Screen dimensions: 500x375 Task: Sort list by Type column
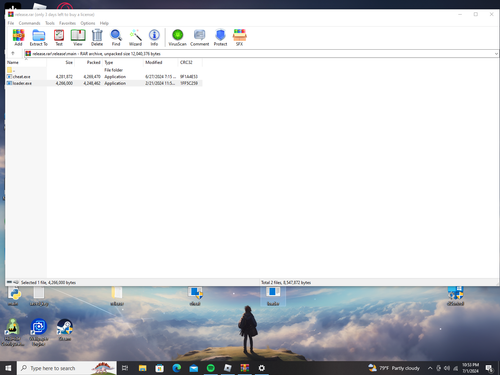(x=123, y=62)
